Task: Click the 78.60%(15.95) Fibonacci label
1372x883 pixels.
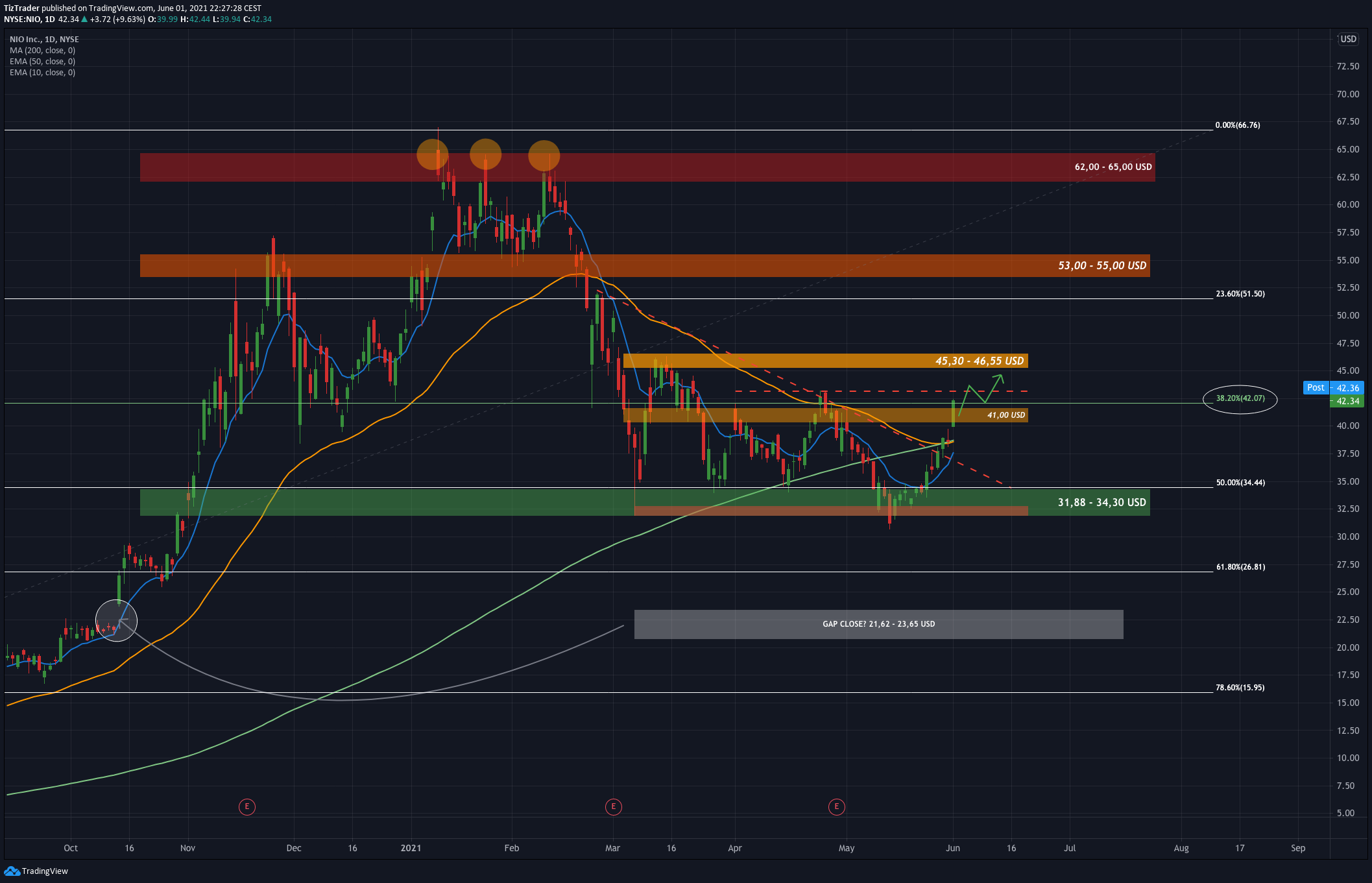Action: pos(1240,688)
